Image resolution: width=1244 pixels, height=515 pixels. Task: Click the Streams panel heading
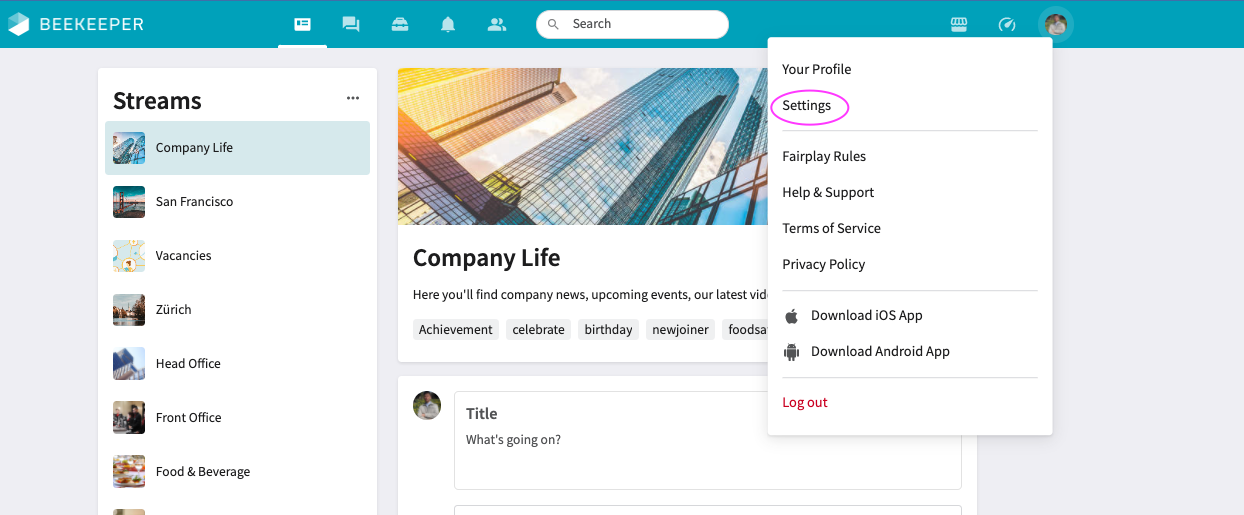click(157, 101)
